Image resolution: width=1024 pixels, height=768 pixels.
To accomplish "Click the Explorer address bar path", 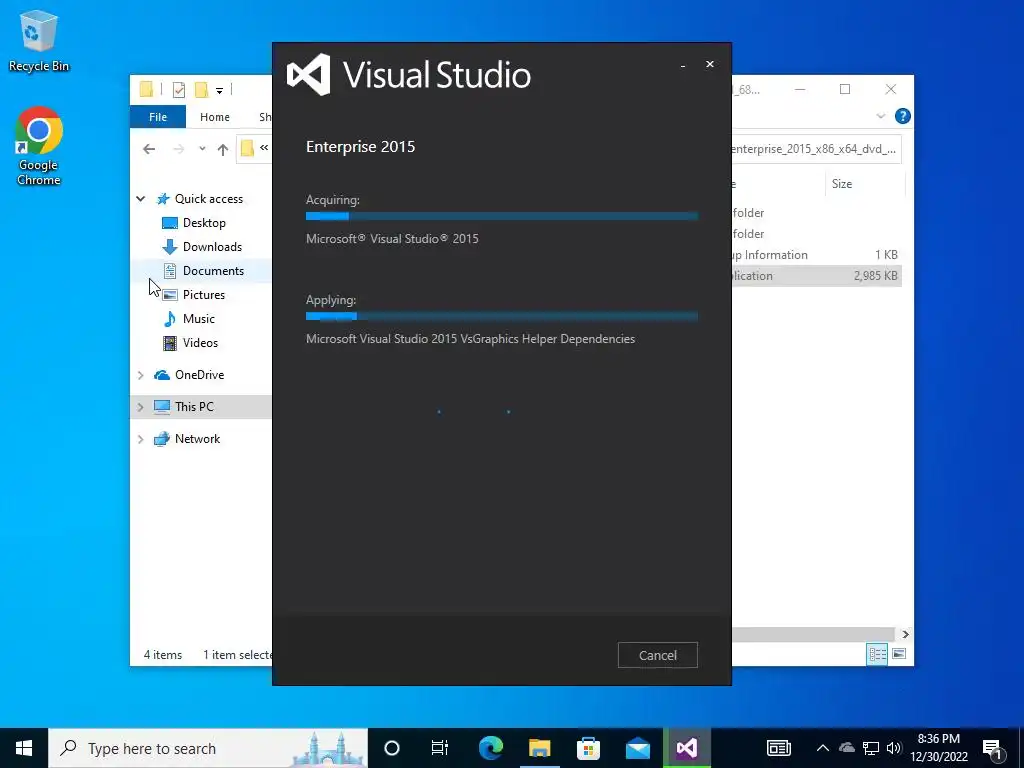I will pos(816,149).
